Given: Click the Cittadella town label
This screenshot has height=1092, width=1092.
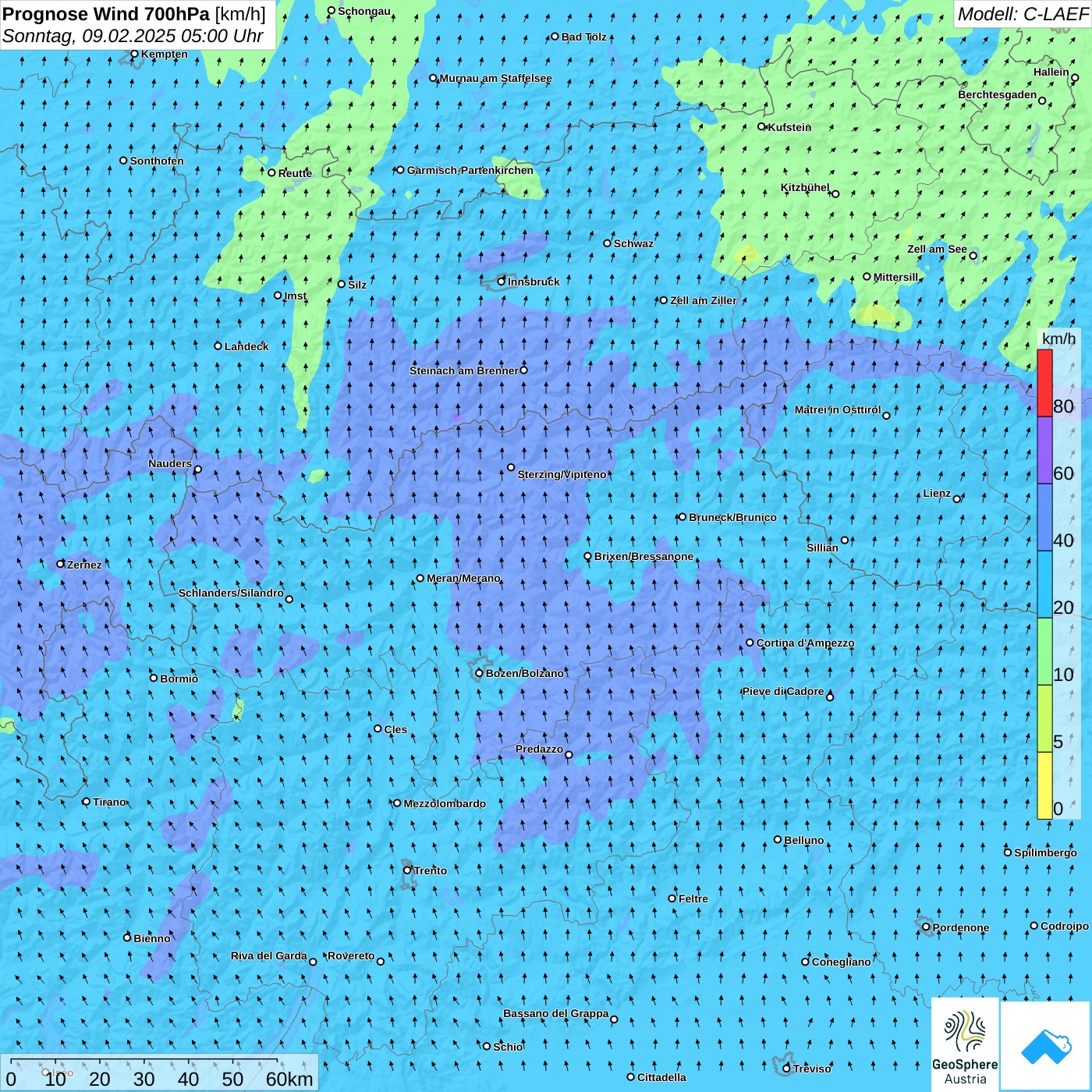Looking at the screenshot, I should (x=661, y=1078).
